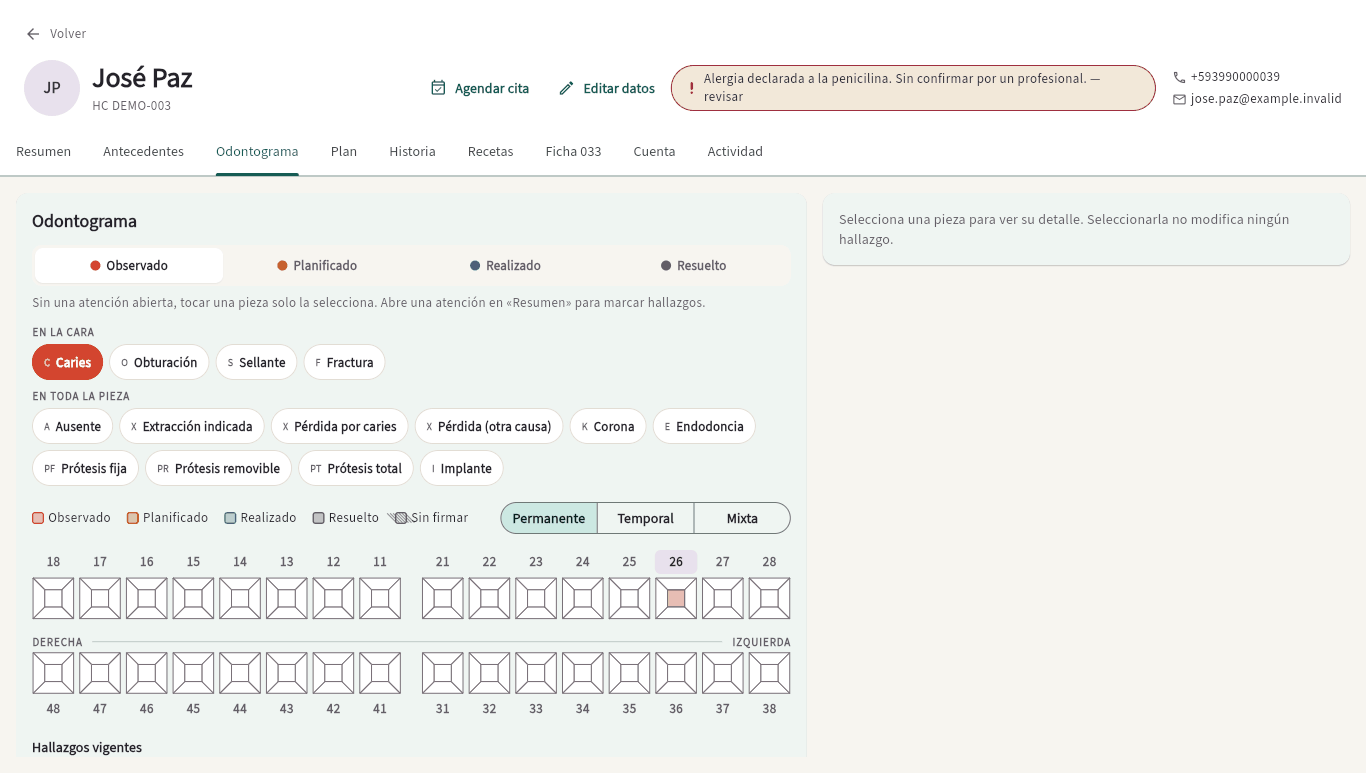Click the JP avatar circle

pyautogui.click(x=52, y=88)
